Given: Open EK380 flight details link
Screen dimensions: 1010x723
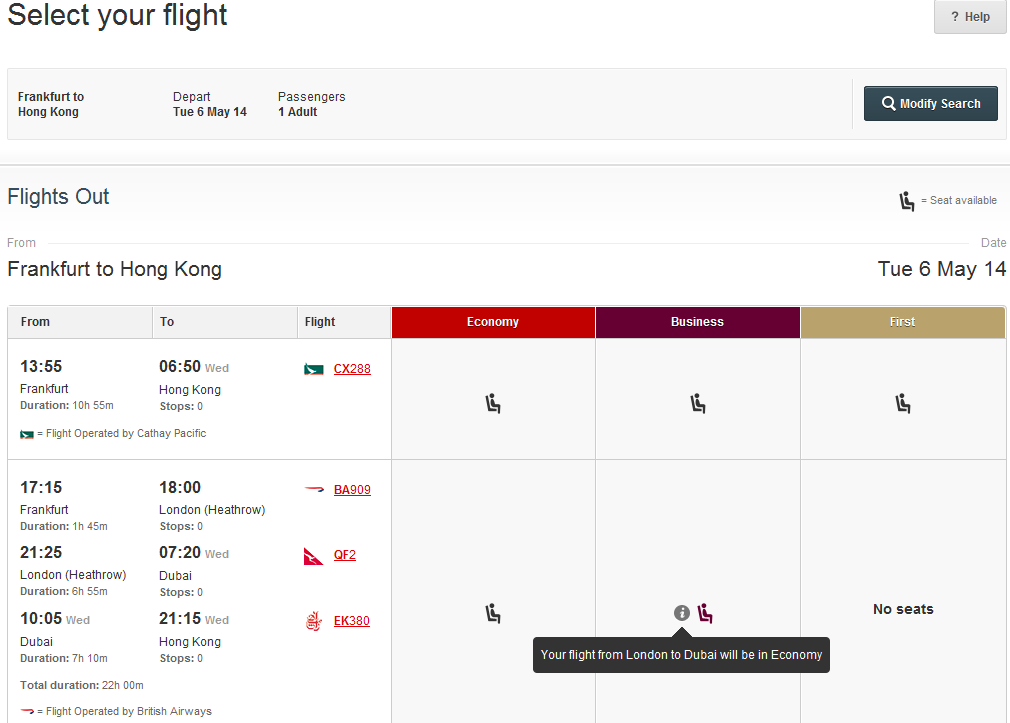Looking at the screenshot, I should 352,621.
